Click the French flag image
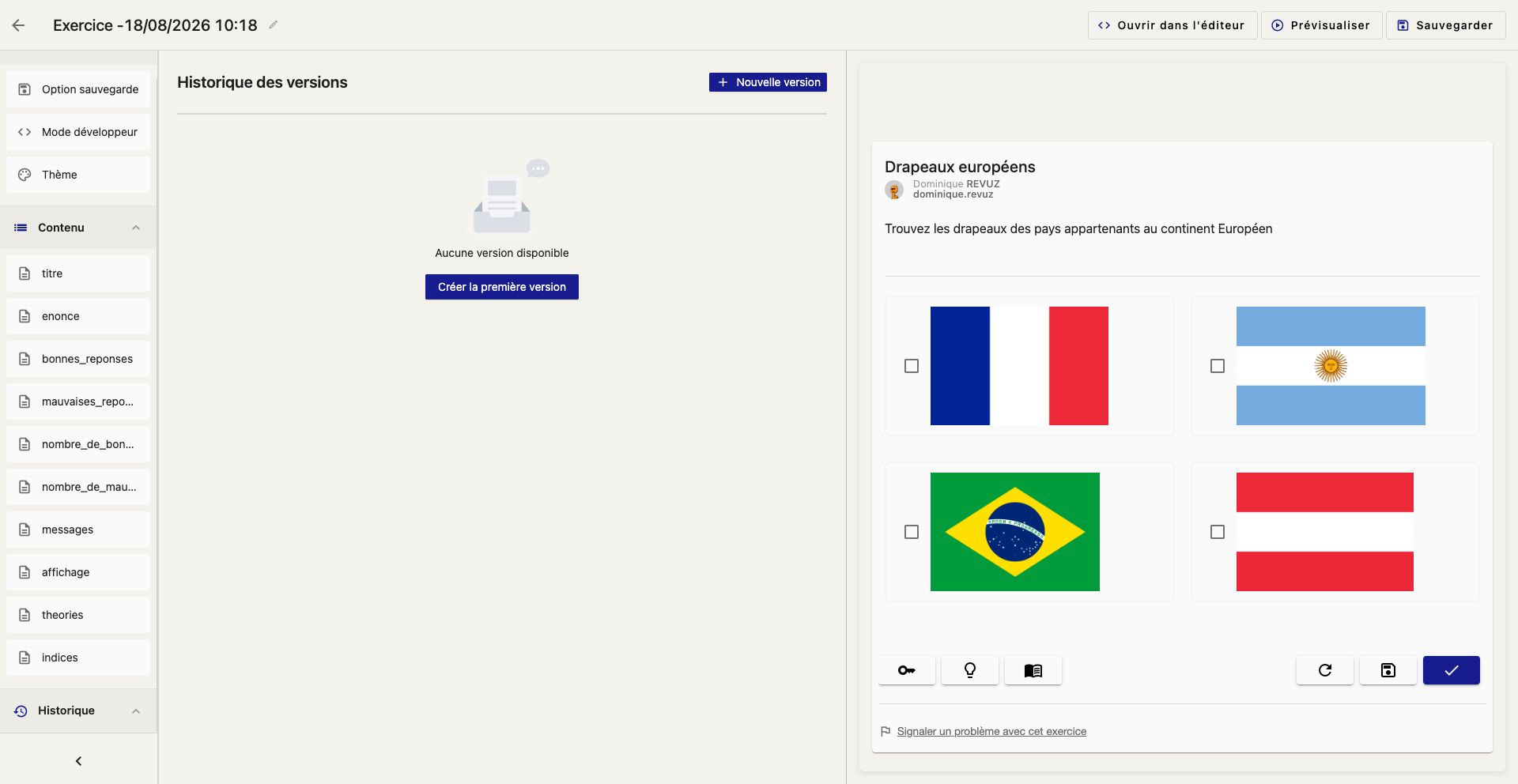1518x784 pixels. pyautogui.click(x=1019, y=366)
